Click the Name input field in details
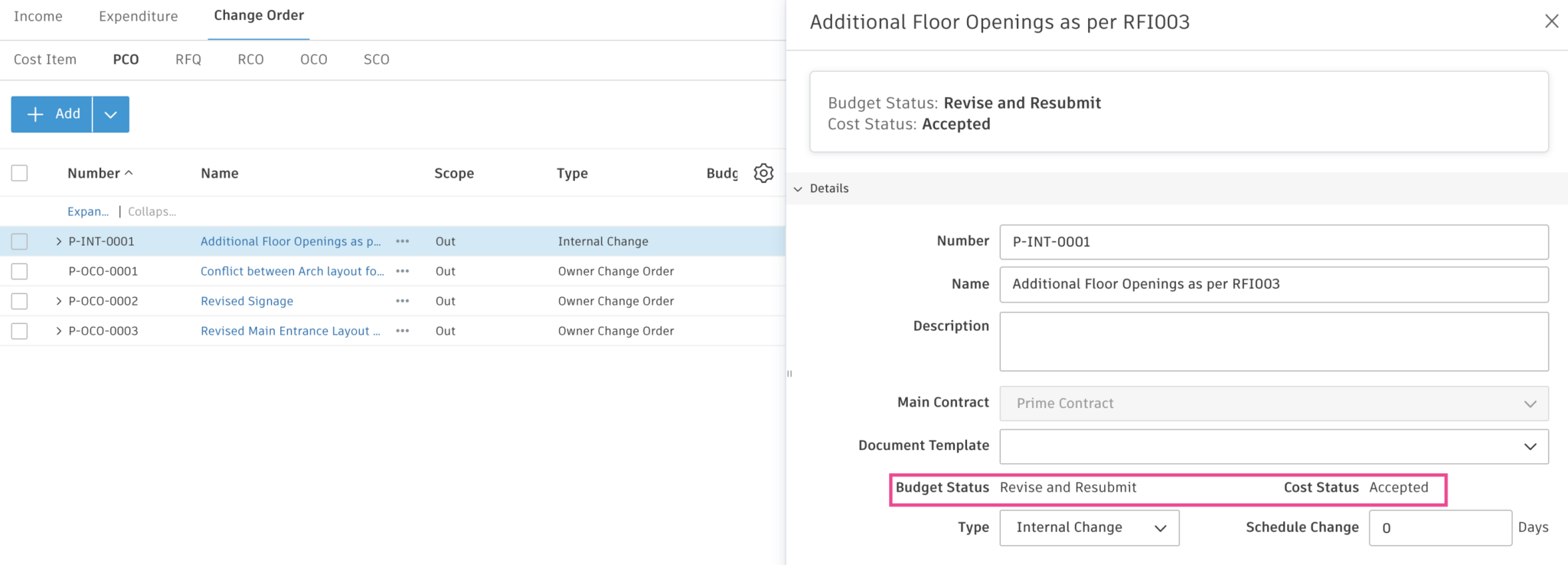 pos(1274,284)
